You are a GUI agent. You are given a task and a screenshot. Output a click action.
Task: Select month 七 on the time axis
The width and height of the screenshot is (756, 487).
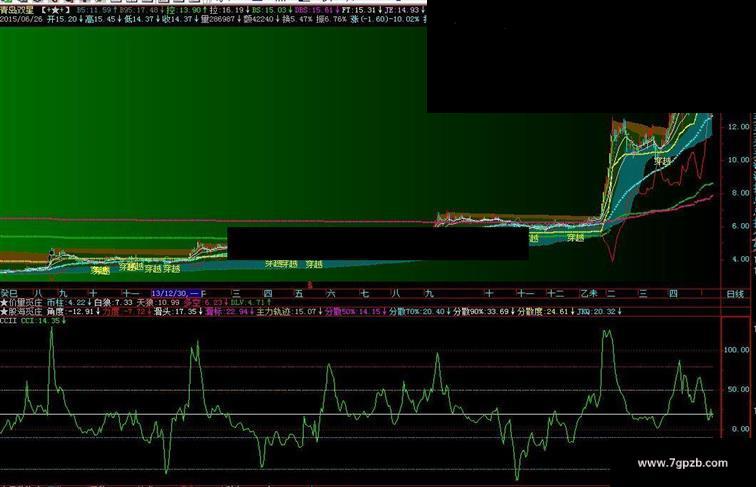365,293
